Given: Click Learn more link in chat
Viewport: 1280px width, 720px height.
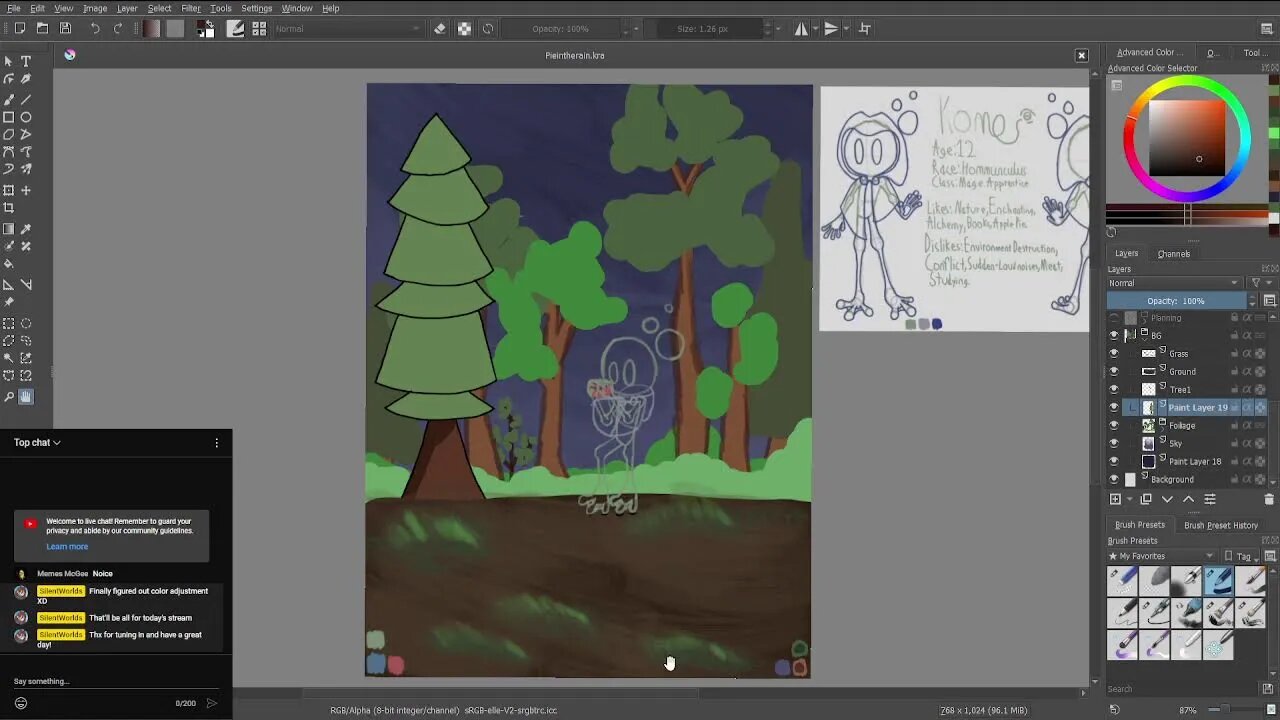Looking at the screenshot, I should pos(67,546).
